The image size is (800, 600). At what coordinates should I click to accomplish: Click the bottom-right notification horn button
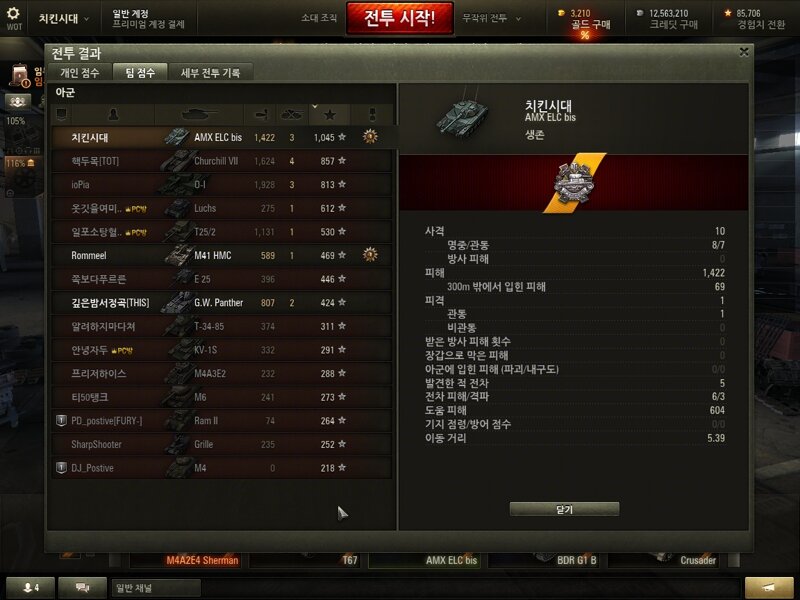(769, 588)
